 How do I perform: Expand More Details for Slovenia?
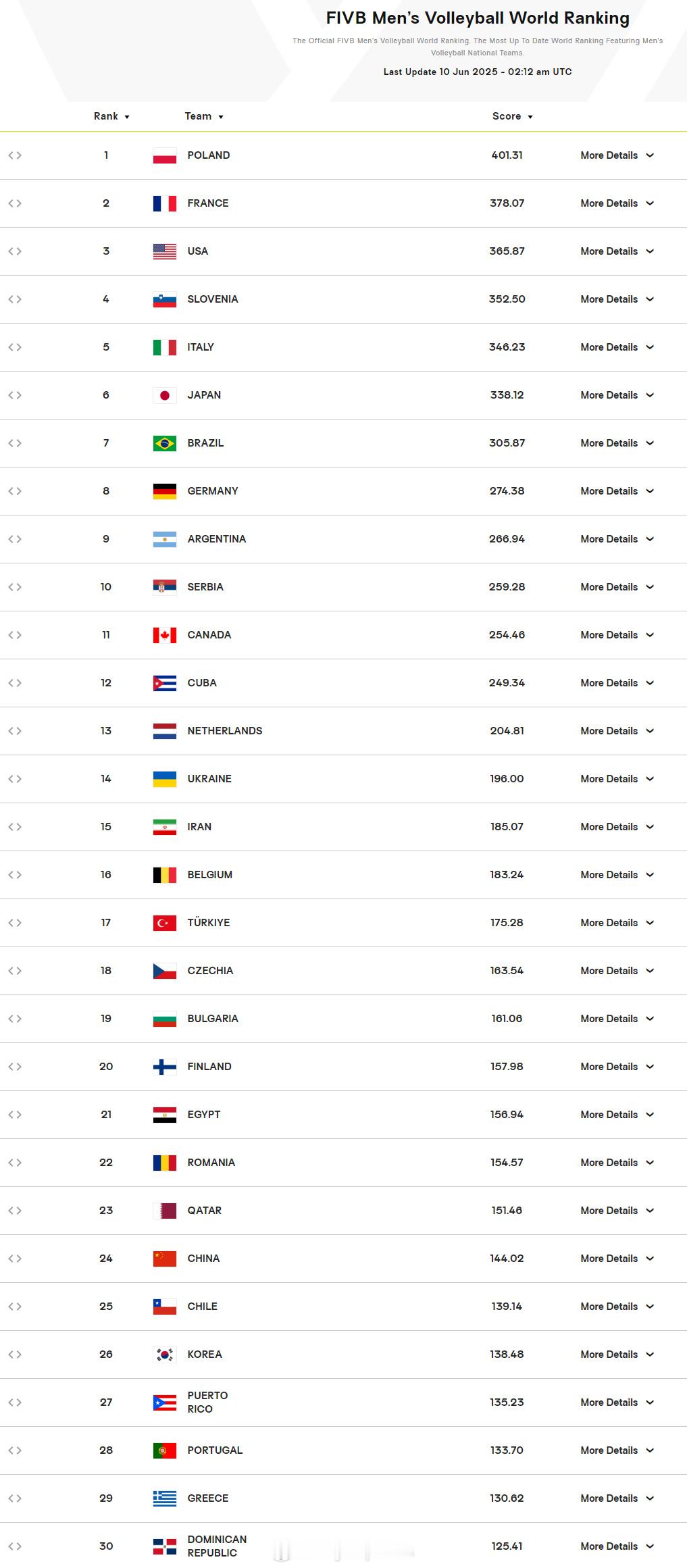tap(617, 299)
